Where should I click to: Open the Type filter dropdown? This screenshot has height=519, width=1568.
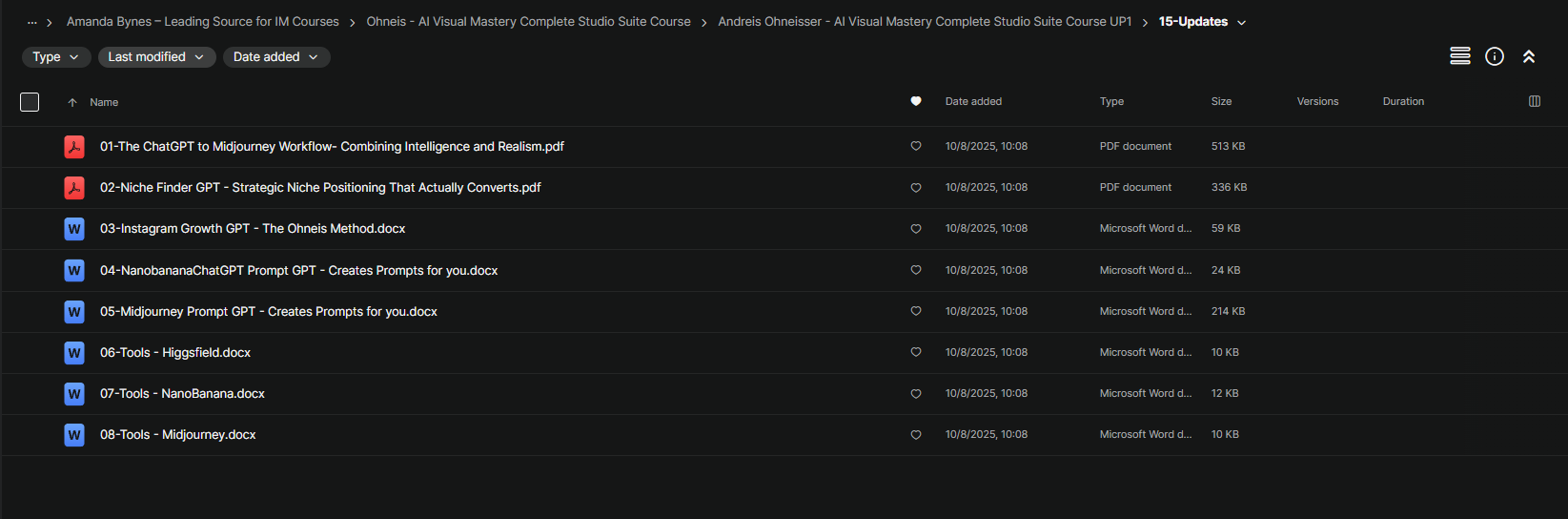point(55,57)
